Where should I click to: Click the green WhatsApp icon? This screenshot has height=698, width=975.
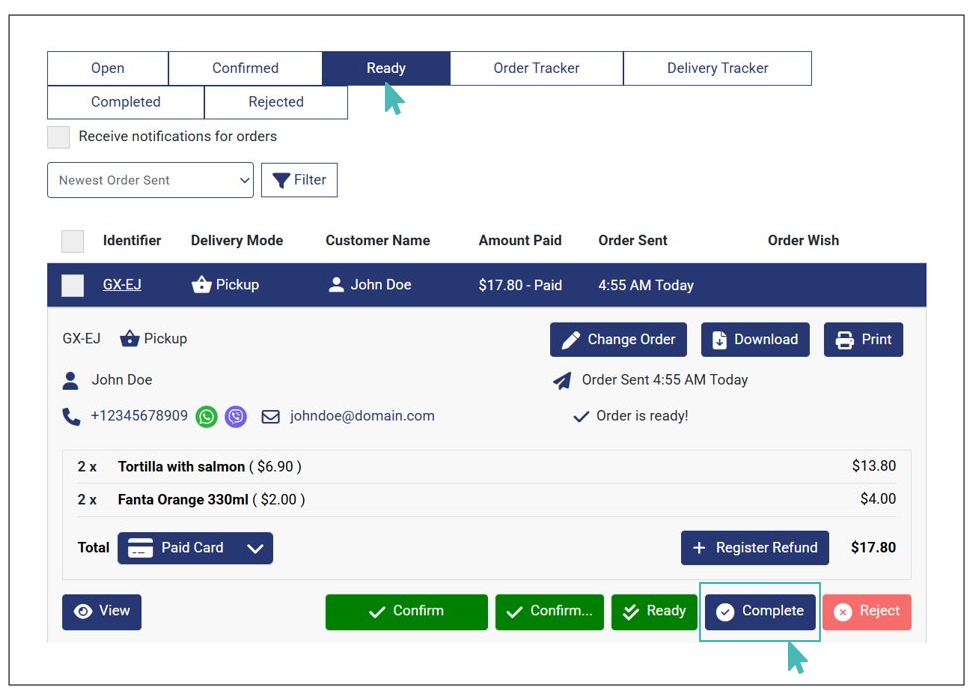(207, 417)
